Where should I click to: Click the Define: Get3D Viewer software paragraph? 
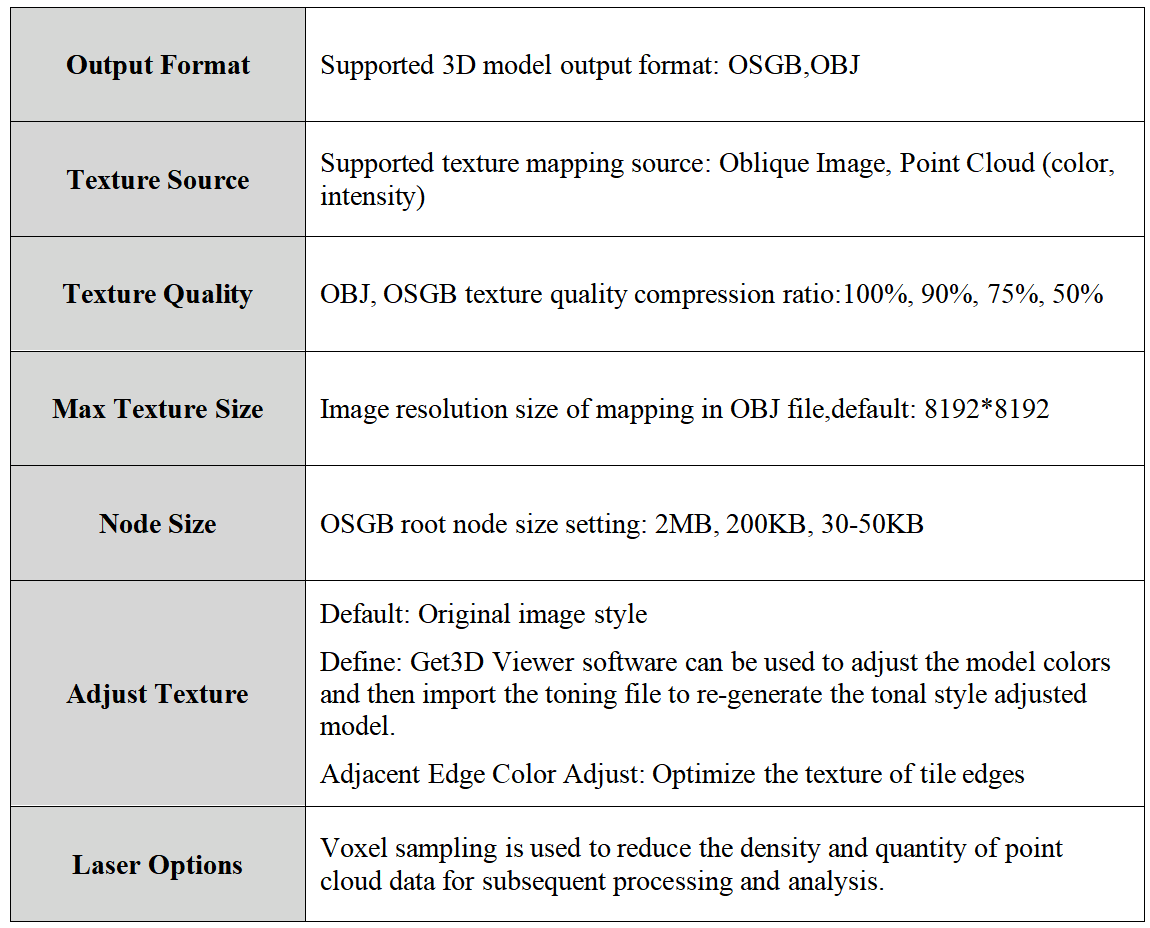(715, 694)
